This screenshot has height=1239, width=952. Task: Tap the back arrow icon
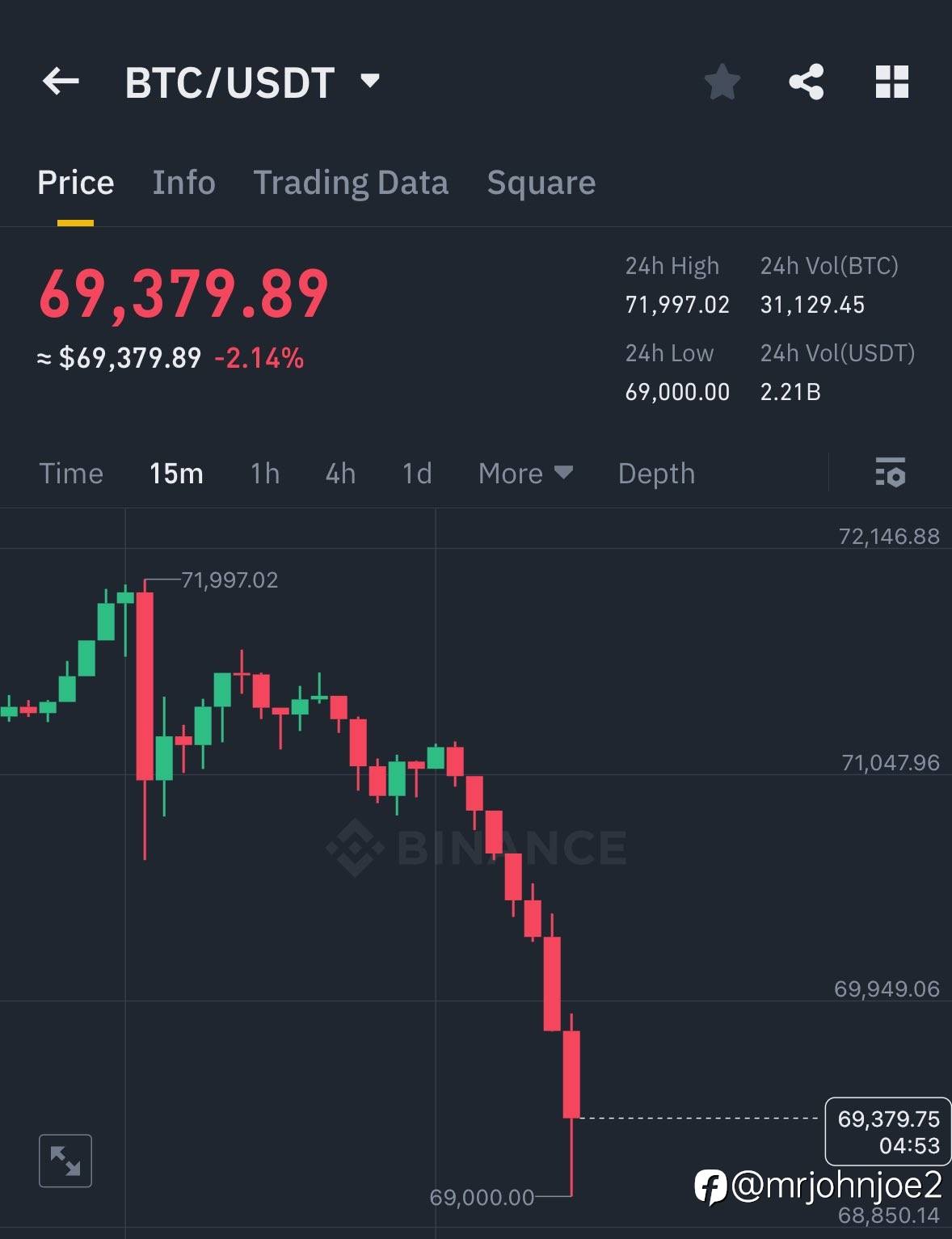pyautogui.click(x=61, y=81)
